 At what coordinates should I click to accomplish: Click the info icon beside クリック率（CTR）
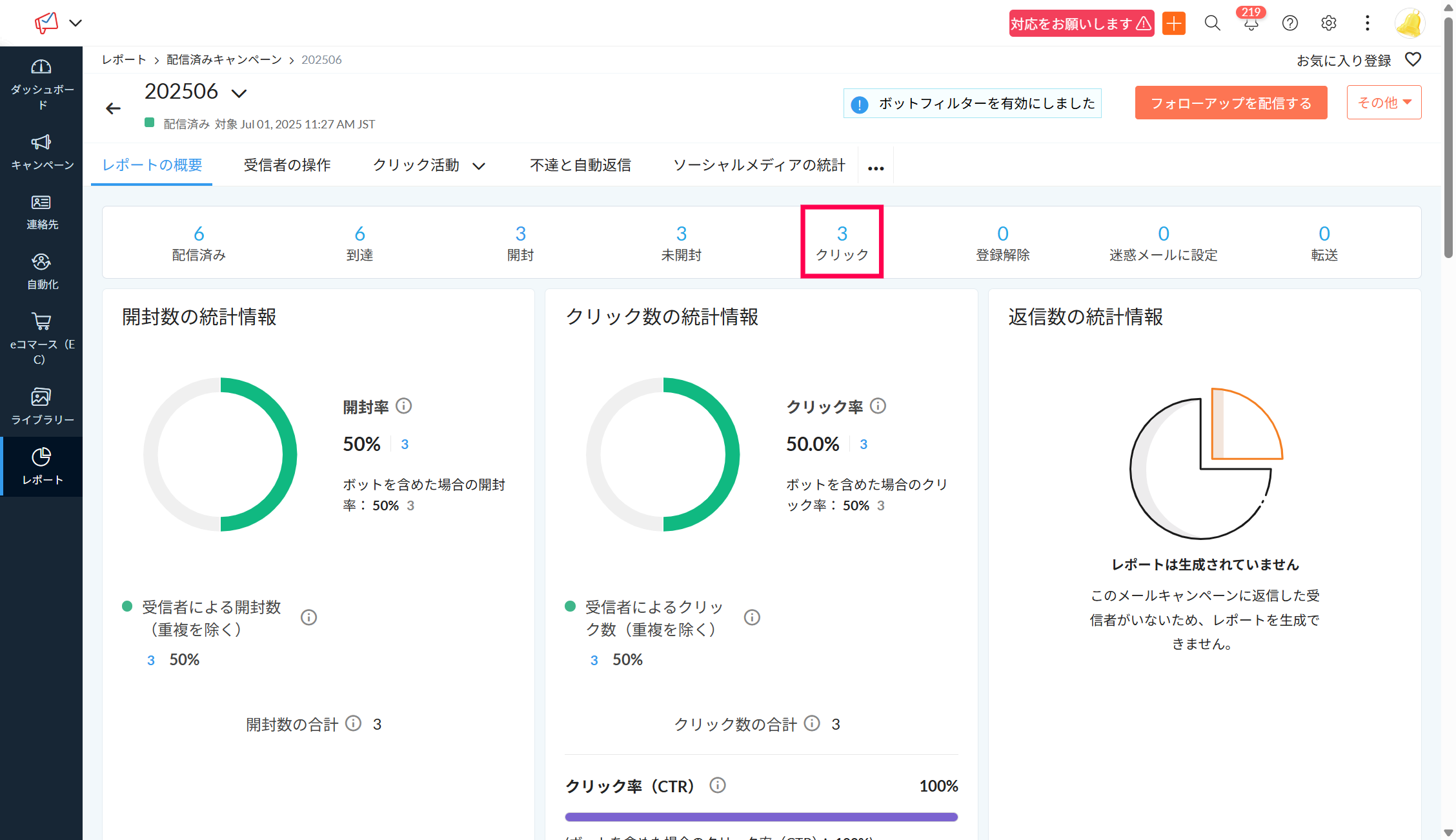[717, 785]
